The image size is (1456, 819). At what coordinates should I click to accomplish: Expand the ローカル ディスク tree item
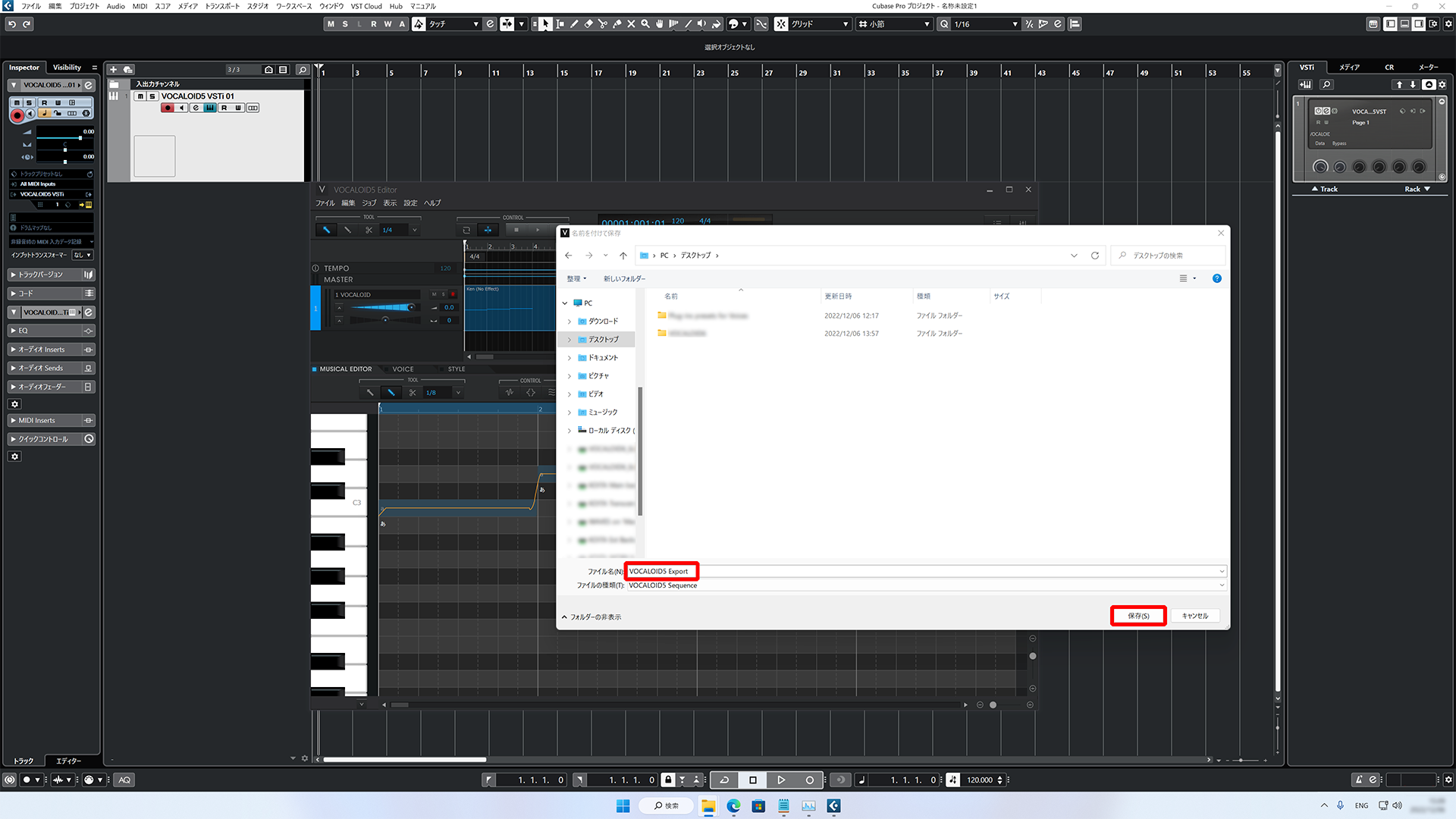point(571,430)
